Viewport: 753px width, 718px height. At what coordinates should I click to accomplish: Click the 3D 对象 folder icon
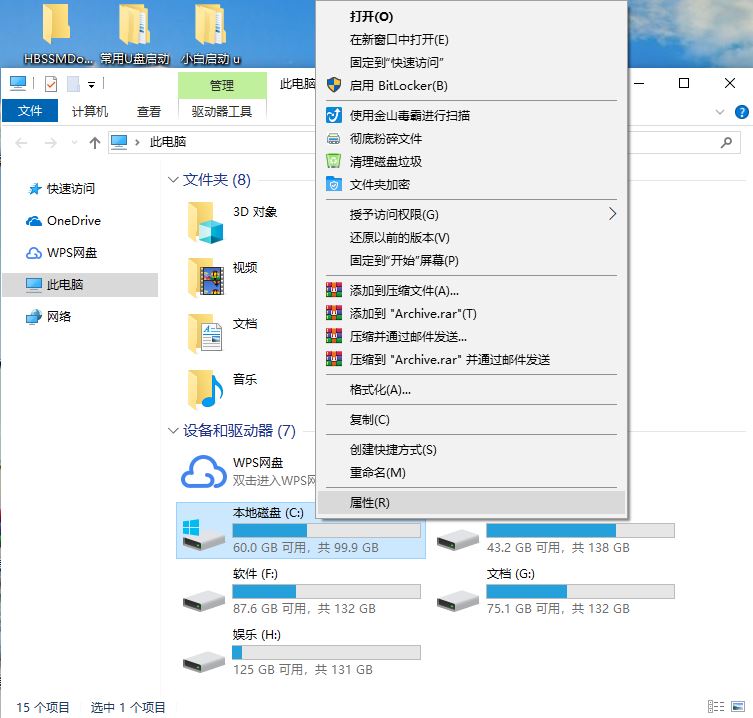click(x=206, y=222)
